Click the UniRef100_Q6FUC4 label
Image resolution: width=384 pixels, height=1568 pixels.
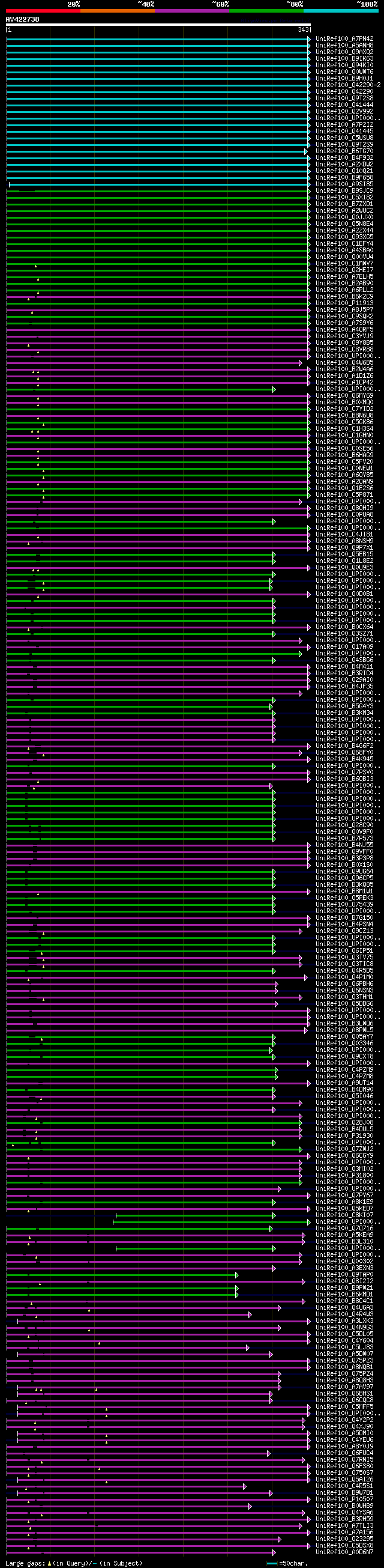click(344, 1453)
